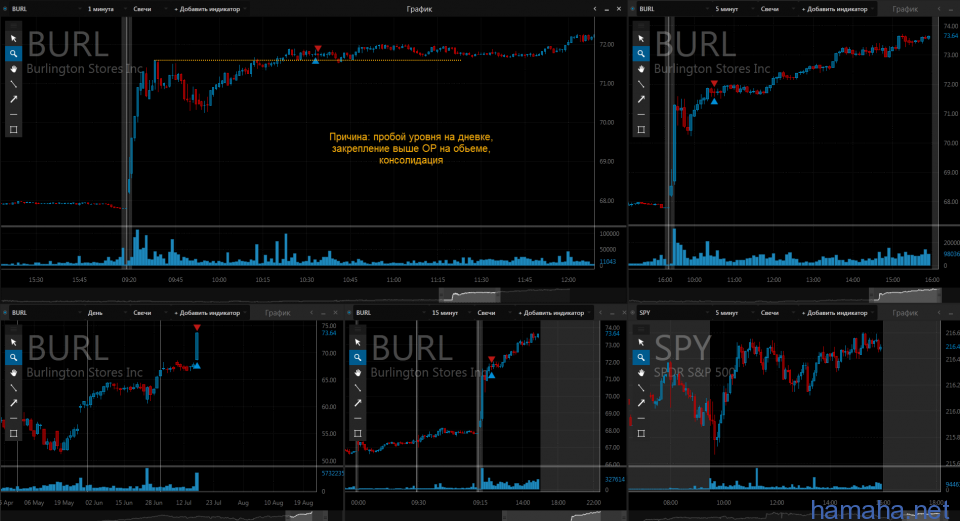Viewport: 960px width, 521px height.
Task: Pick the horizontal line tool in daily chart
Action: click(14, 417)
